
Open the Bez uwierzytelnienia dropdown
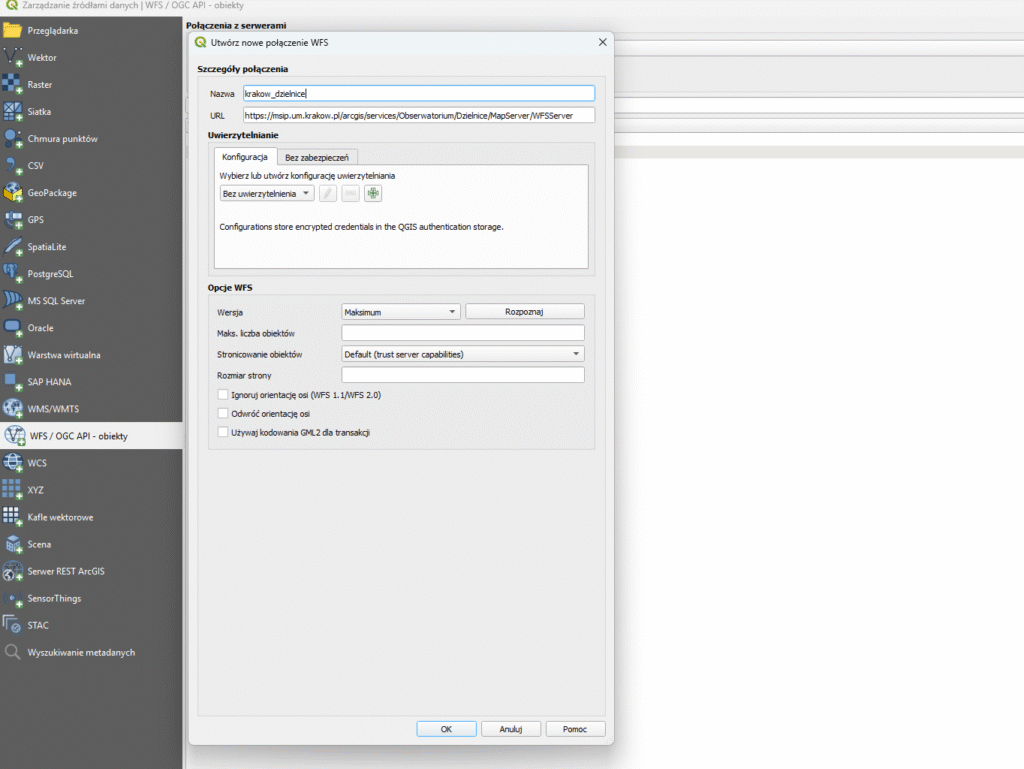pos(267,194)
